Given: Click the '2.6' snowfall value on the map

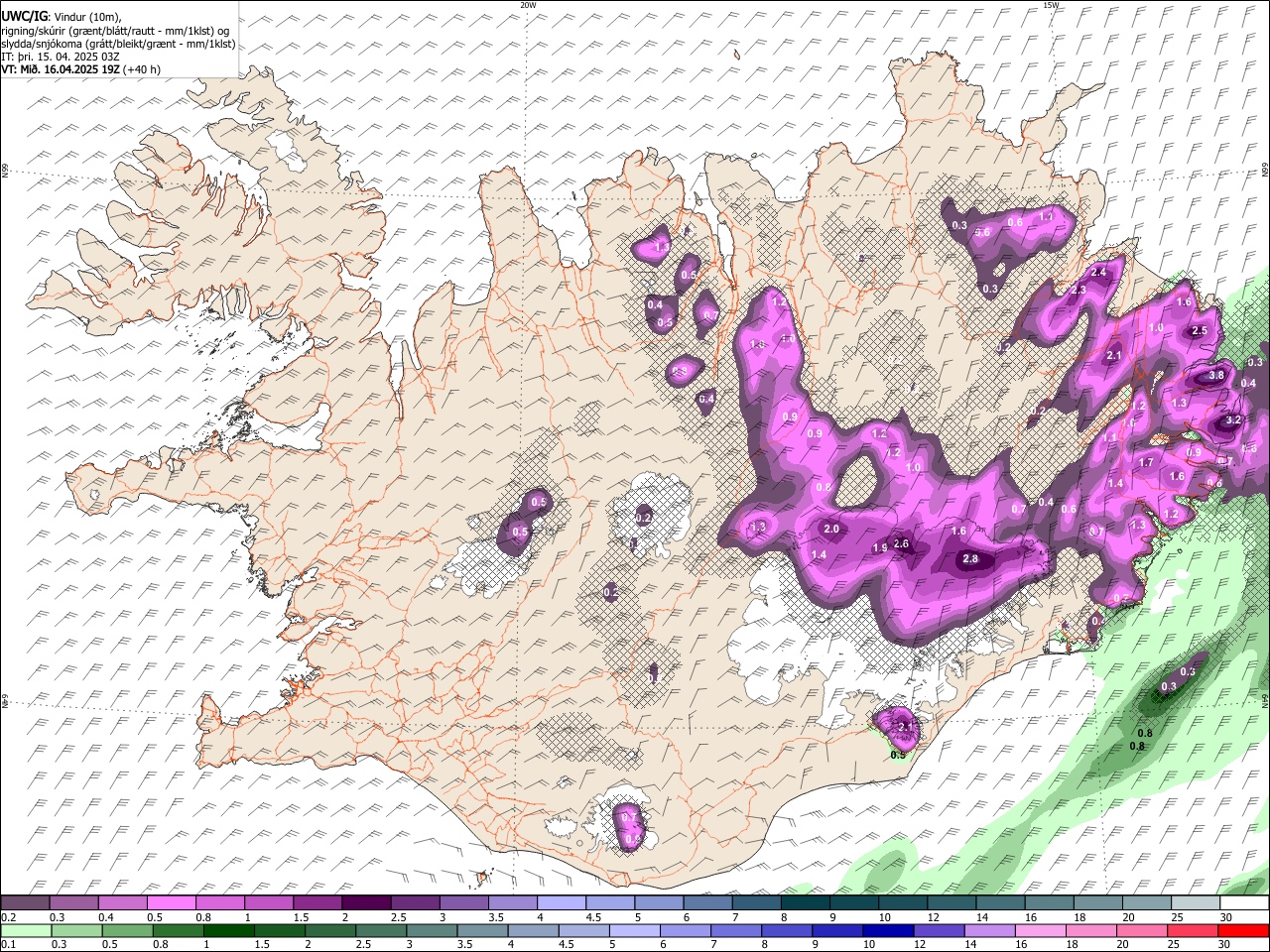Looking at the screenshot, I should (901, 543).
